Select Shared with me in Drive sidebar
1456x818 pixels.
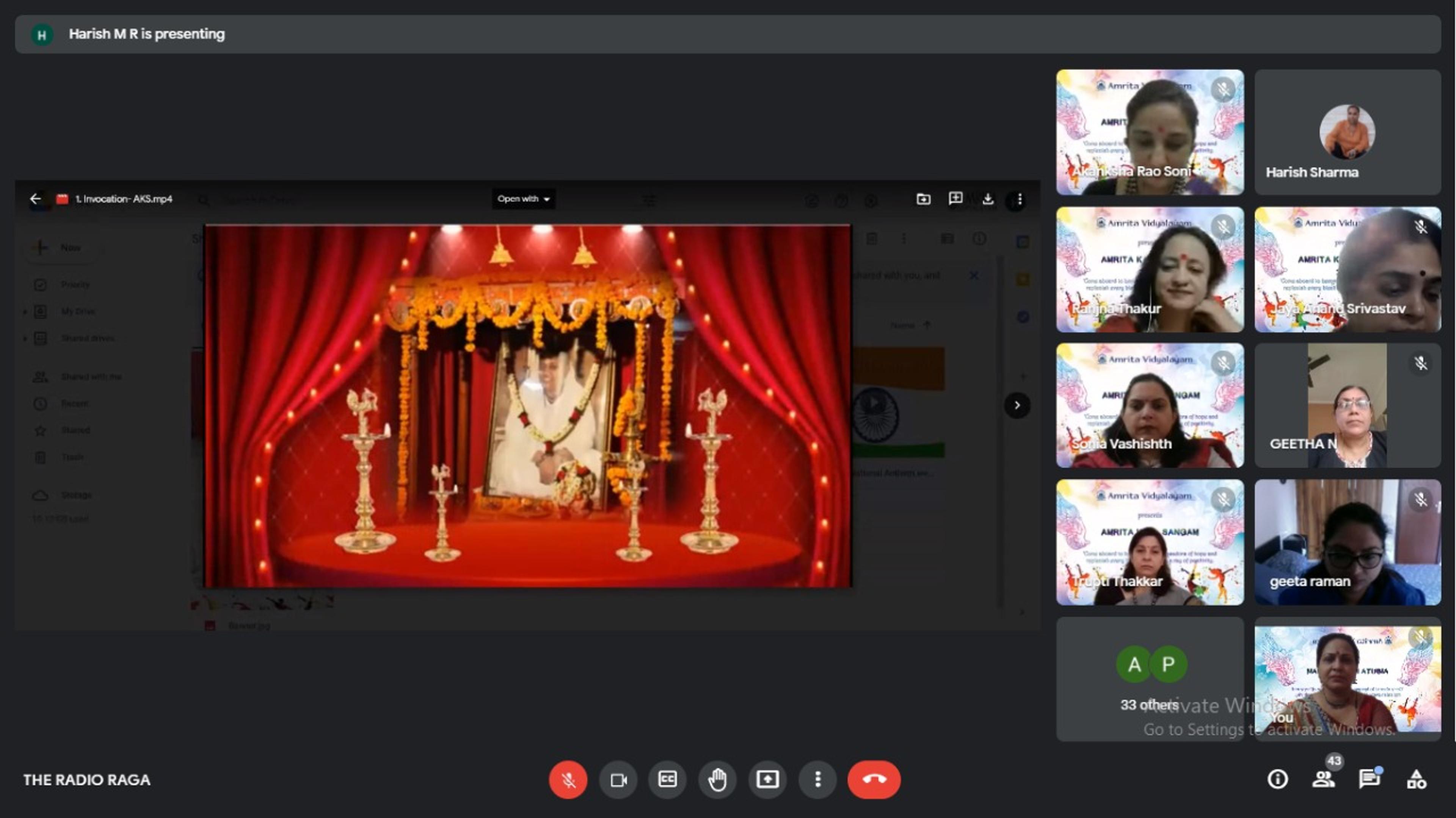(x=91, y=377)
